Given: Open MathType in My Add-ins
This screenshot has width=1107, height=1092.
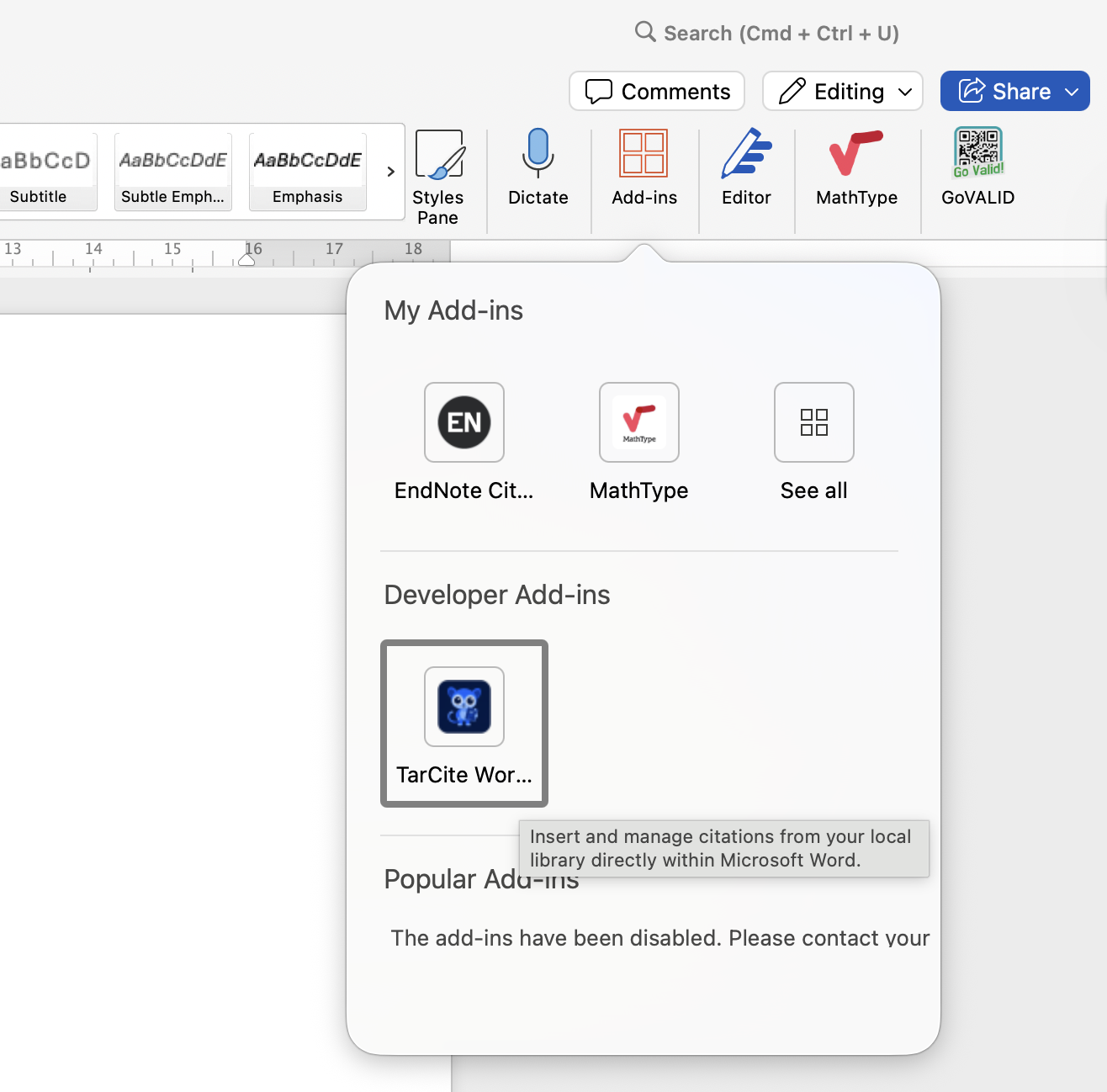Looking at the screenshot, I should (639, 422).
